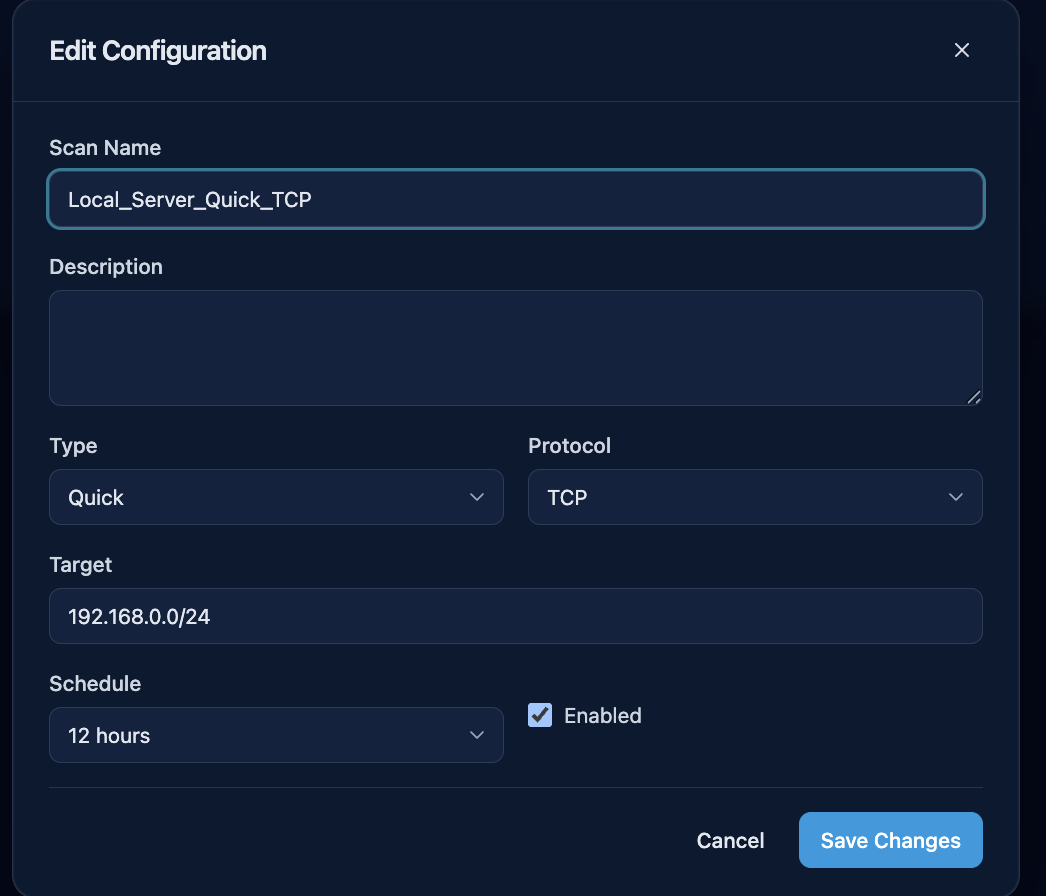Click the Target label
1046x896 pixels.
pyautogui.click(x=81, y=565)
